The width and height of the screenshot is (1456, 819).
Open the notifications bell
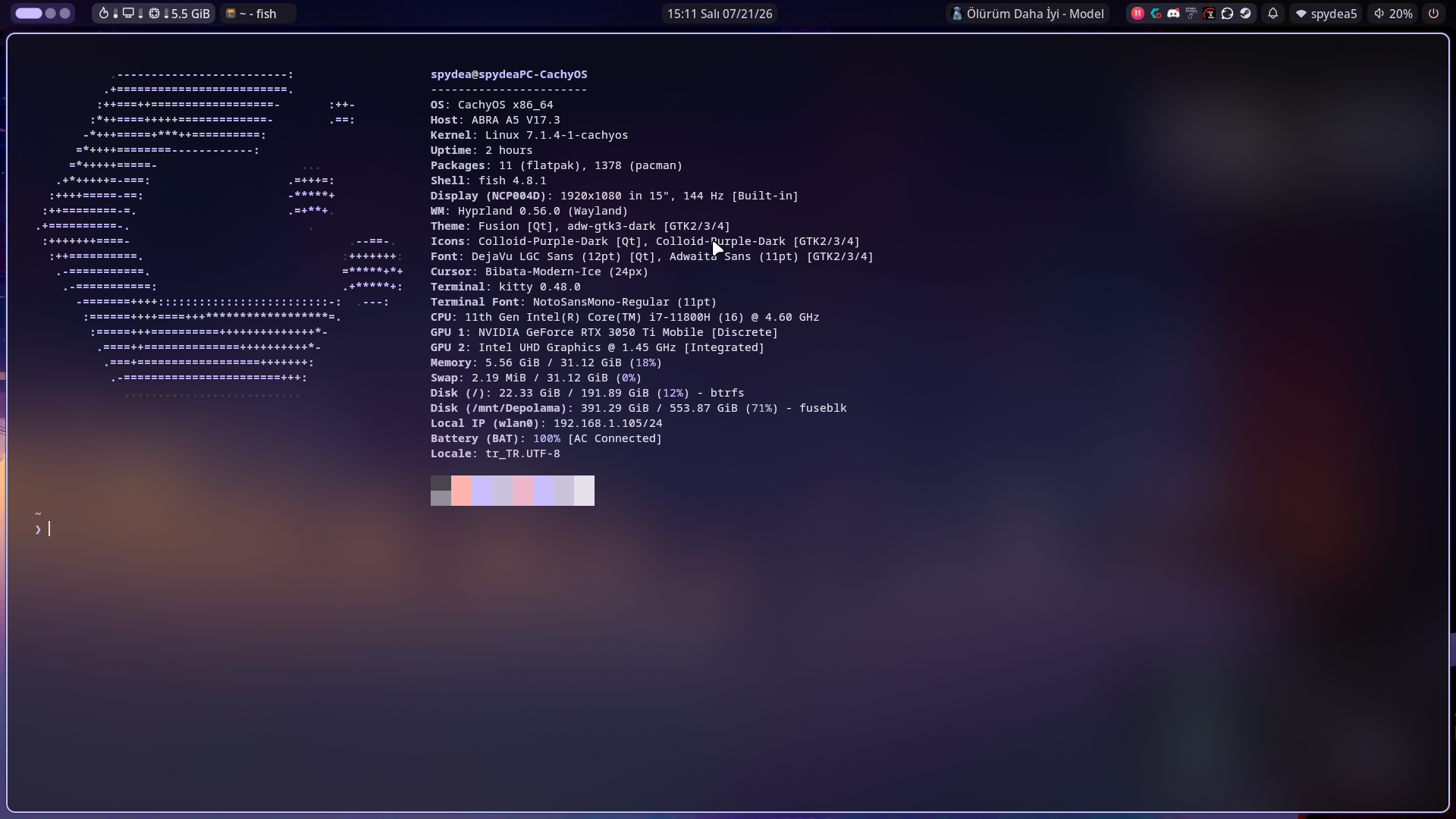tap(1272, 14)
